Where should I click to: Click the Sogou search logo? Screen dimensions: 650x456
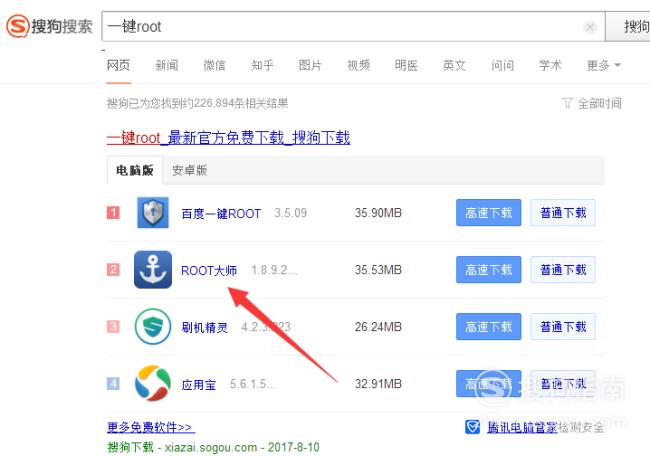[x=49, y=26]
